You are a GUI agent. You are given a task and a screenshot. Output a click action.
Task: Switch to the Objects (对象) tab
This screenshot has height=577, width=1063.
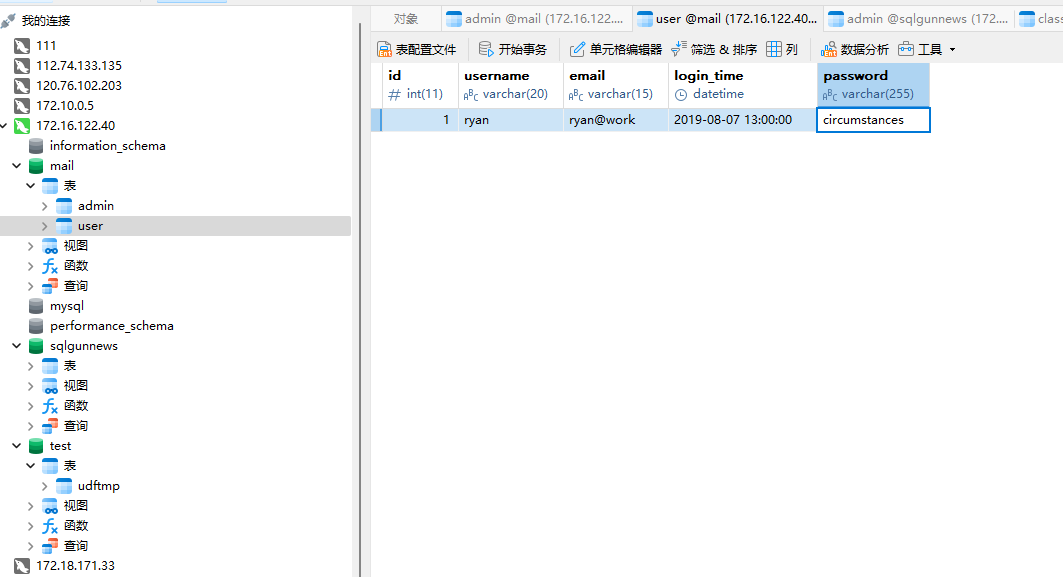[x=406, y=19]
